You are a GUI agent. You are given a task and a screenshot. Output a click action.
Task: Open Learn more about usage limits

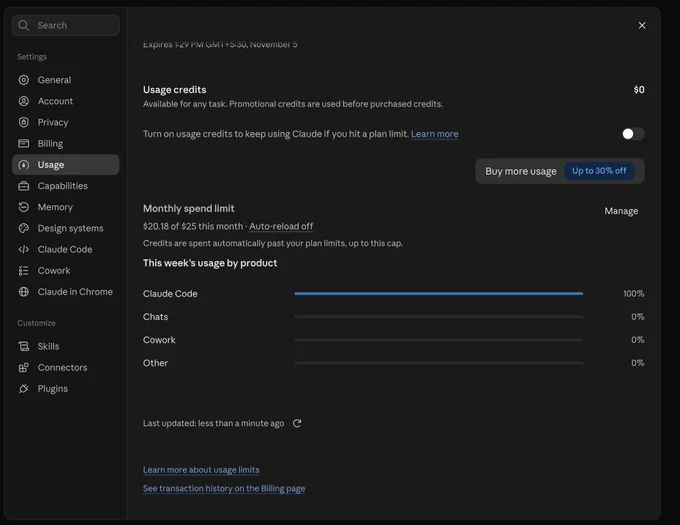(x=201, y=470)
